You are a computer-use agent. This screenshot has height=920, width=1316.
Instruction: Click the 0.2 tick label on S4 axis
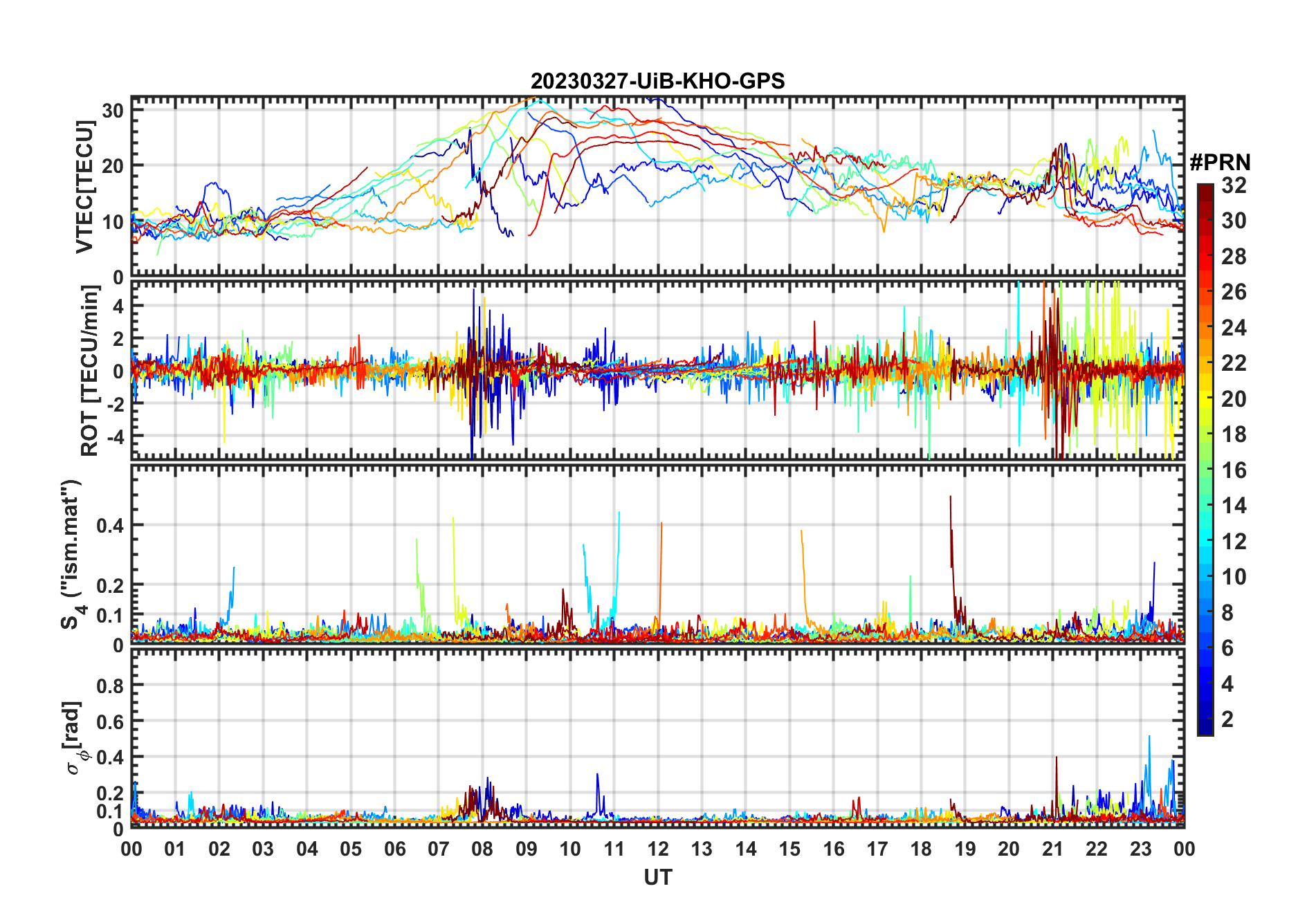110,585
